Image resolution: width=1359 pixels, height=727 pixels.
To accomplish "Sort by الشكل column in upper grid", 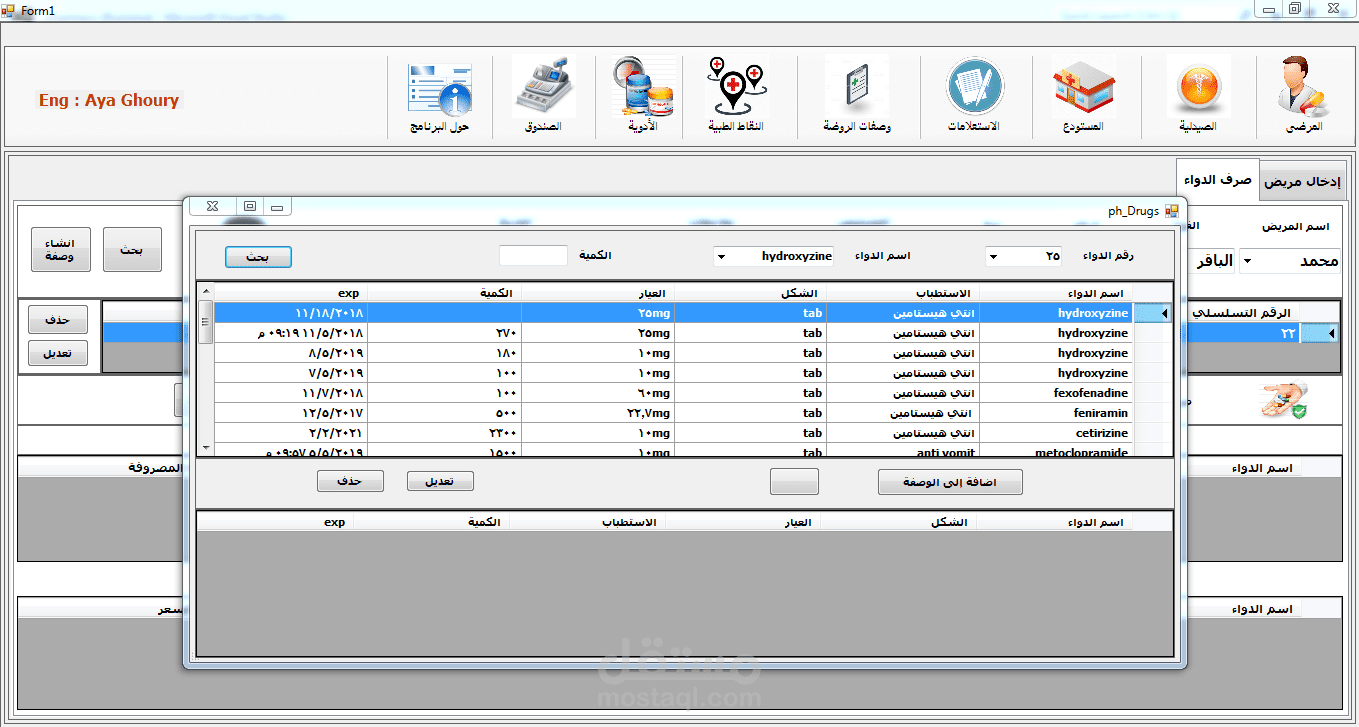I will coord(750,293).
